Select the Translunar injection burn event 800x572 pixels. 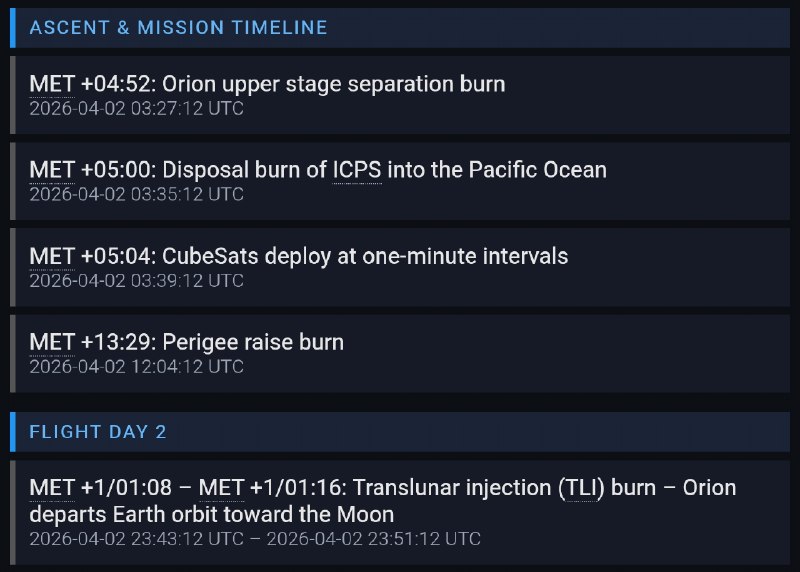400,512
